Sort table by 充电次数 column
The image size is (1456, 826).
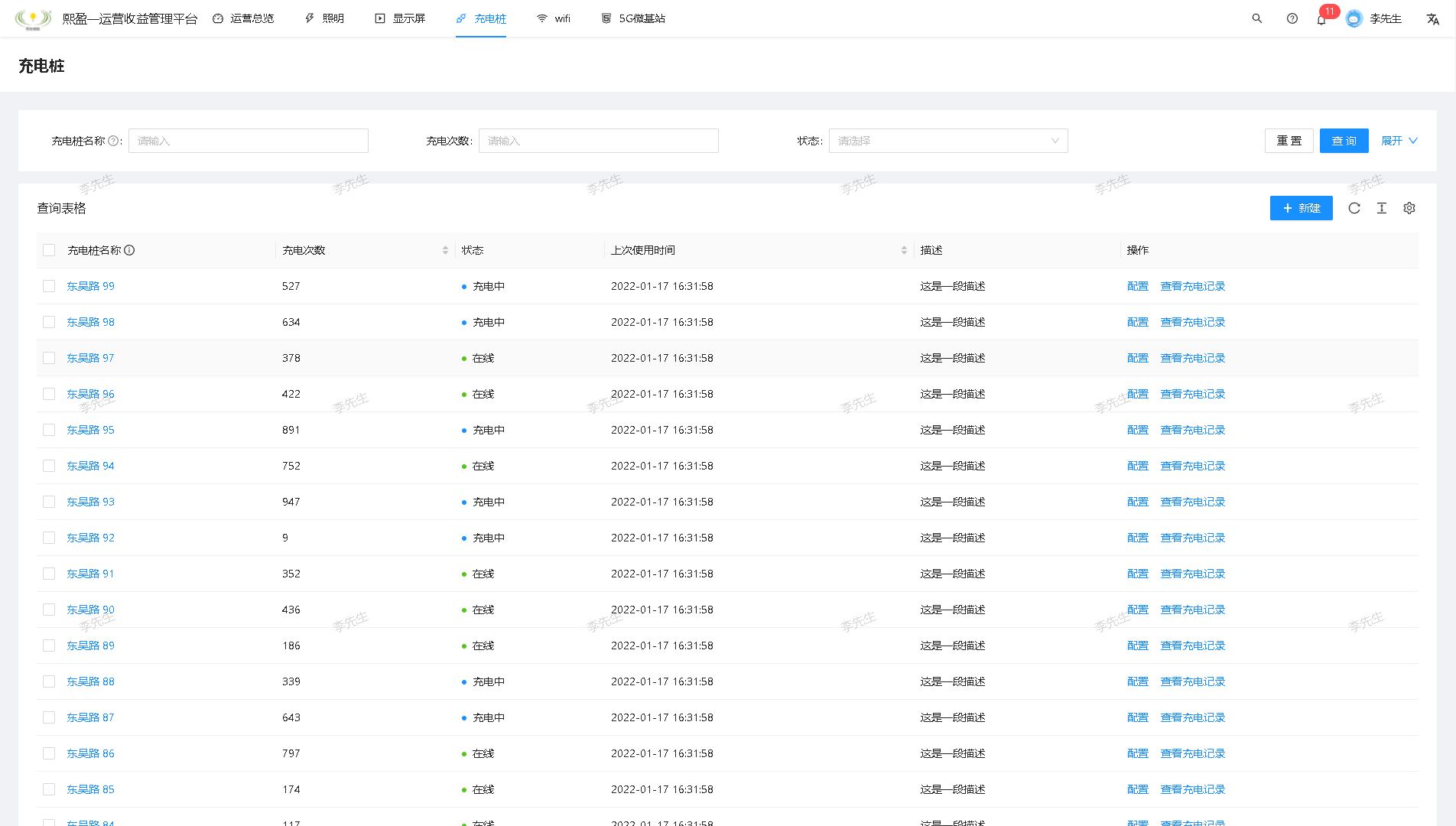coord(445,250)
